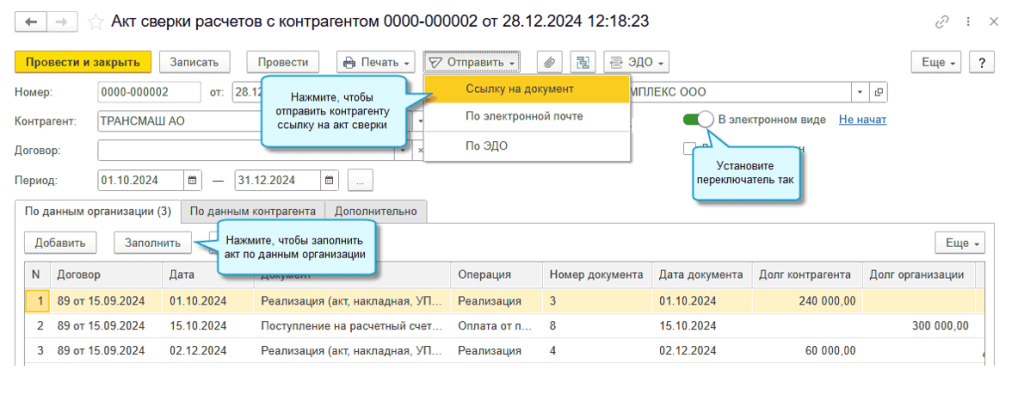Expand the organization field dropdown arrow
The width and height of the screenshot is (1024, 395).
pyautogui.click(x=861, y=92)
